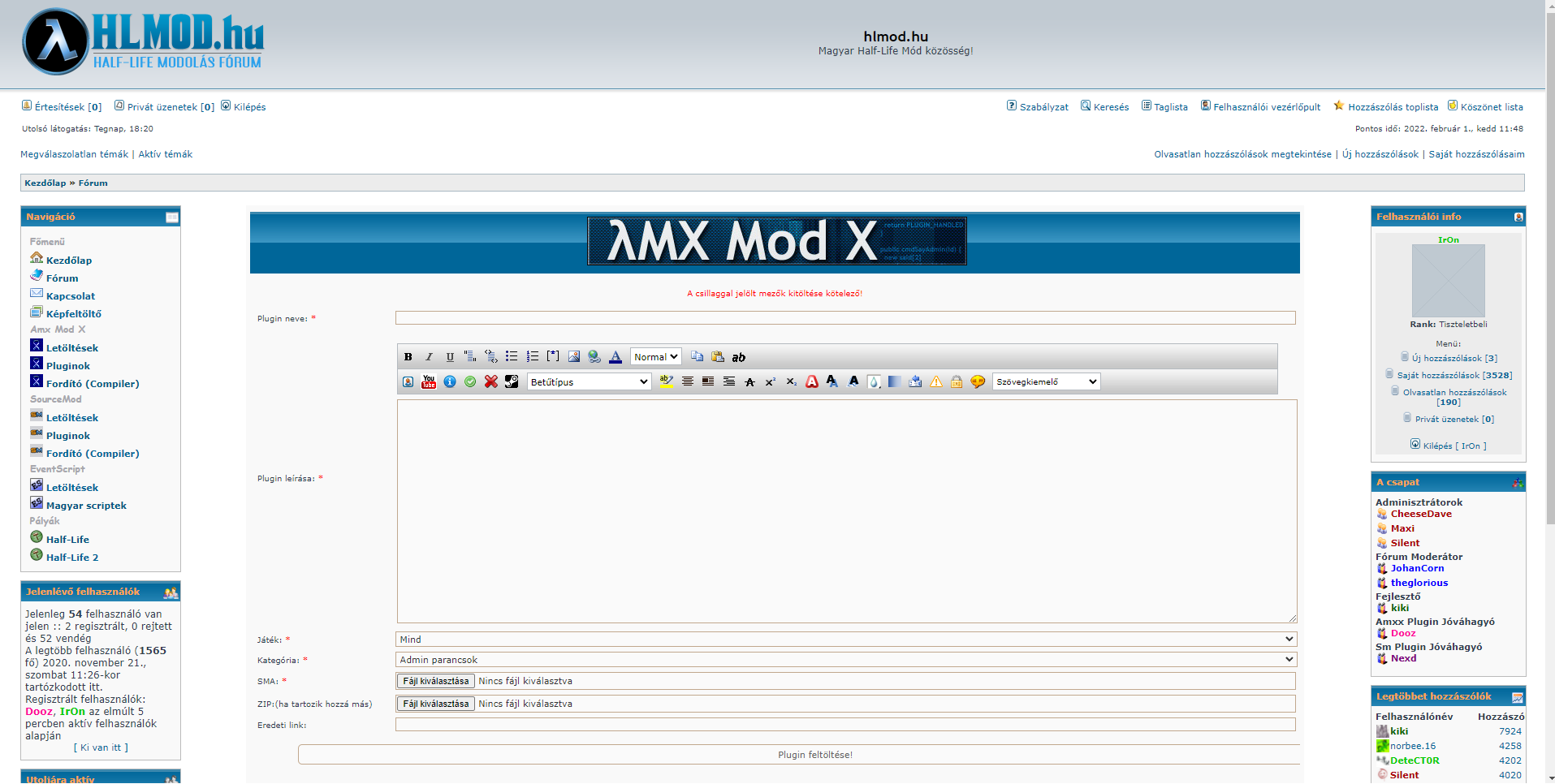This screenshot has width=1555, height=784.
Task: Click the YouTube embed icon
Action: 429,382
